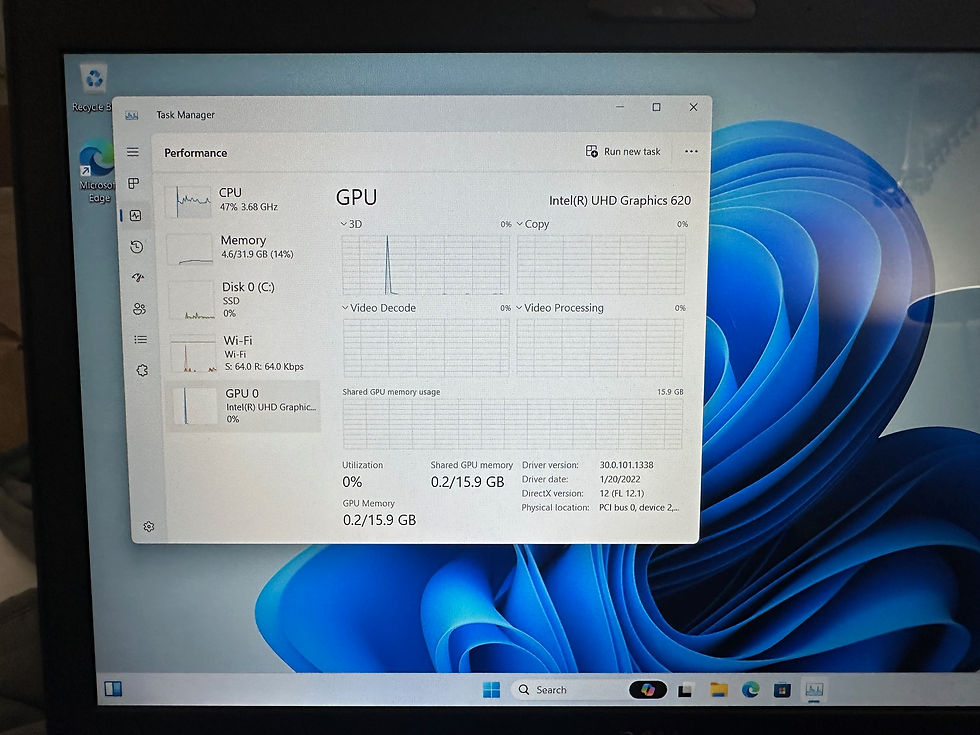Click the Wi-Fi mini graph thumbnail

pyautogui.click(x=194, y=353)
